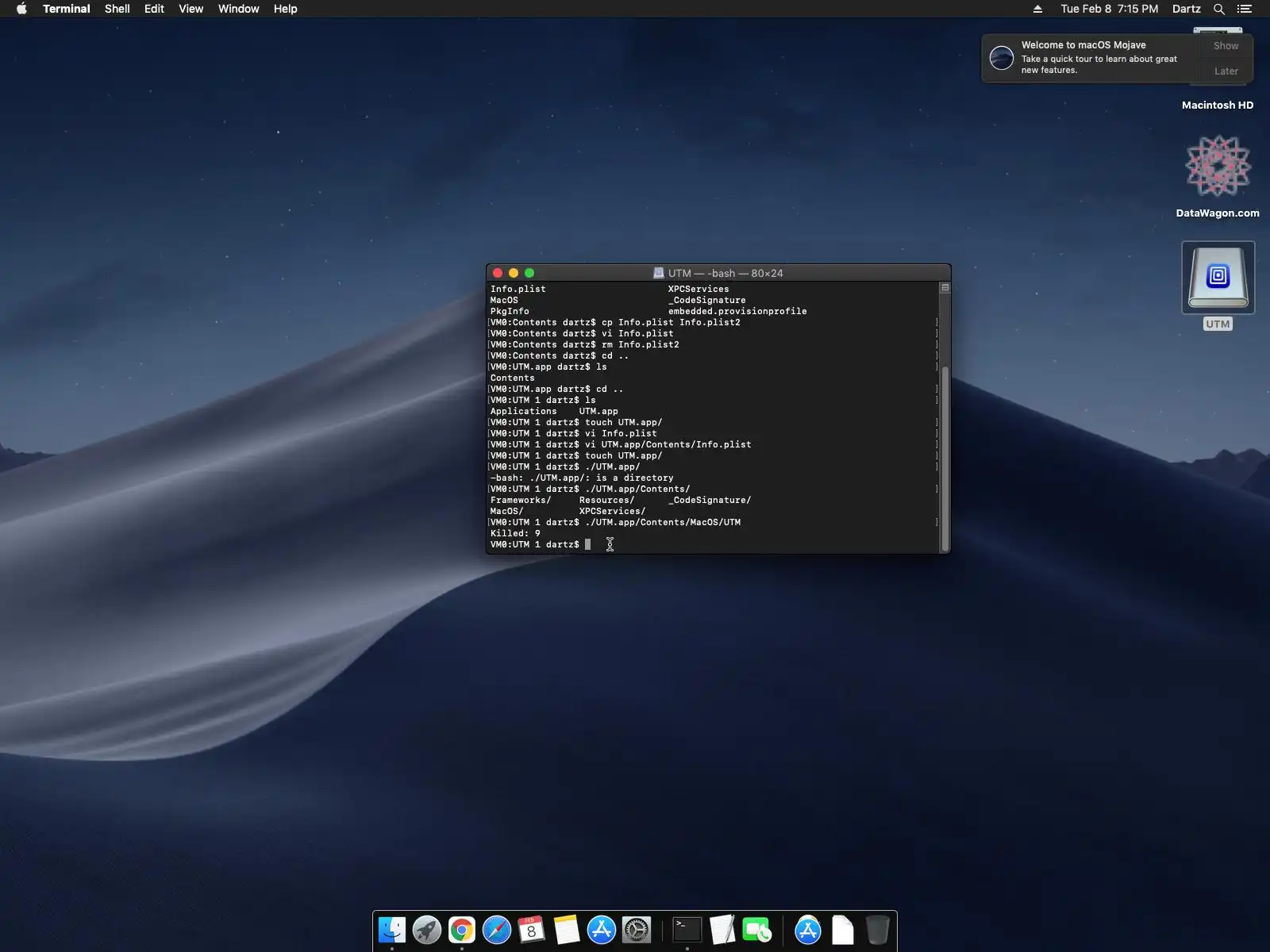Screen dimensions: 1270x952
Task: Open Calendar icon showing FEB 8
Action: (532, 930)
